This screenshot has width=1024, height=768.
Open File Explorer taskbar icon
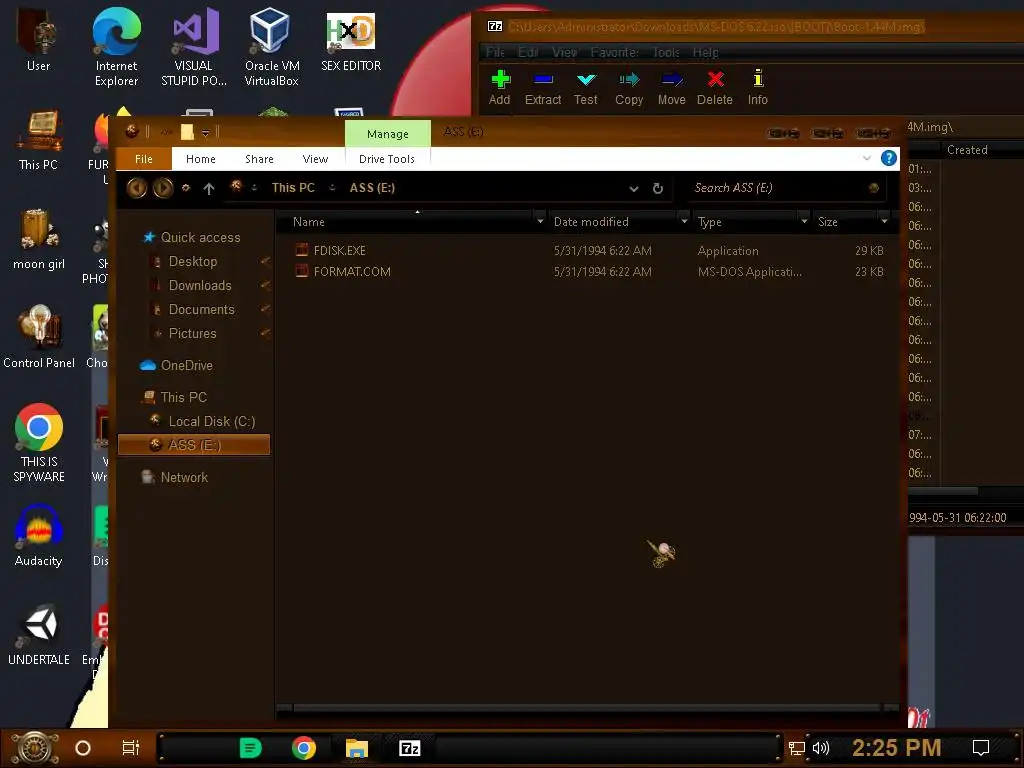tap(357, 748)
